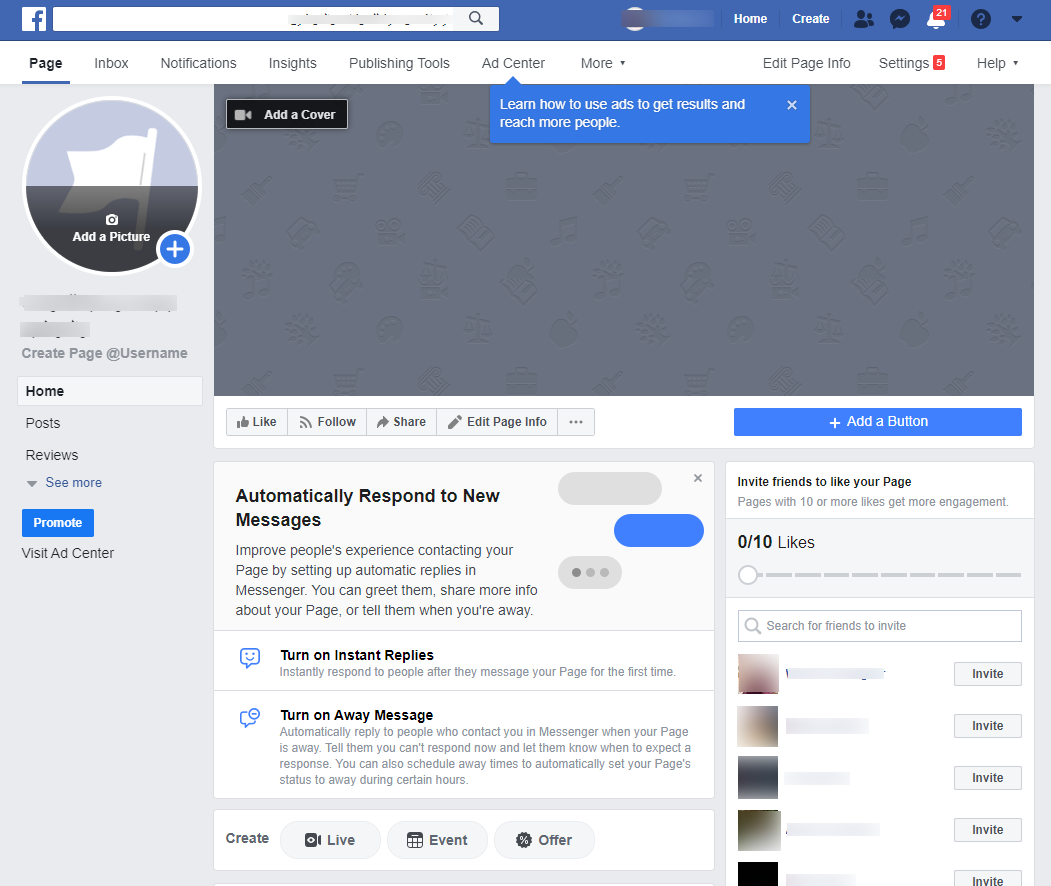Expand the Help dropdown
This screenshot has width=1051, height=886.
[996, 63]
